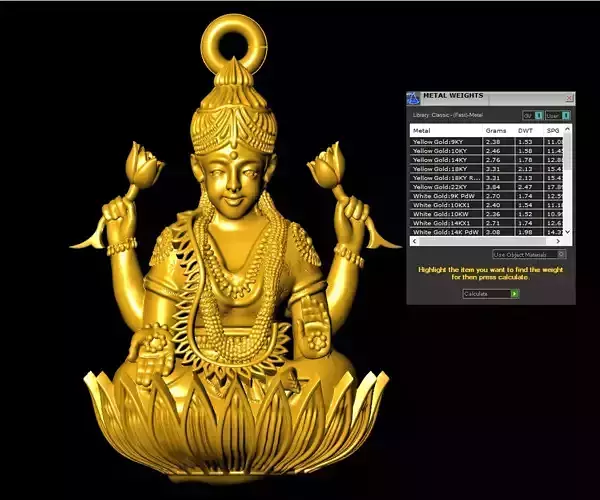Select the White Gold:14KX1 row
The height and width of the screenshot is (500, 600).
[486, 223]
